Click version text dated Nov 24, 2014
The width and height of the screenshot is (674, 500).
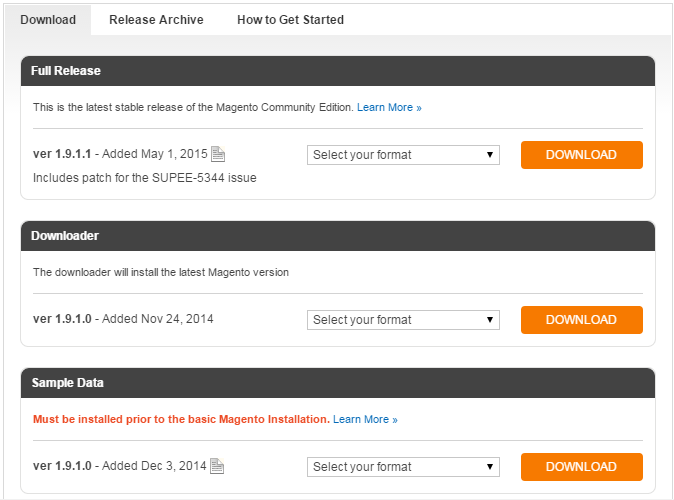click(x=123, y=319)
